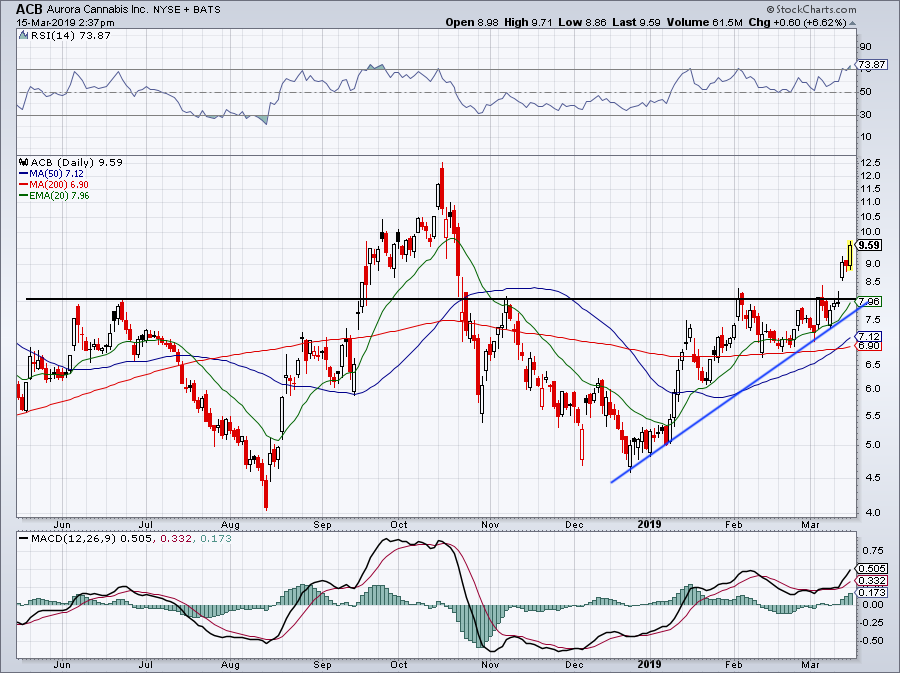Click the High 9.71 value
900x673 pixels.
point(528,22)
